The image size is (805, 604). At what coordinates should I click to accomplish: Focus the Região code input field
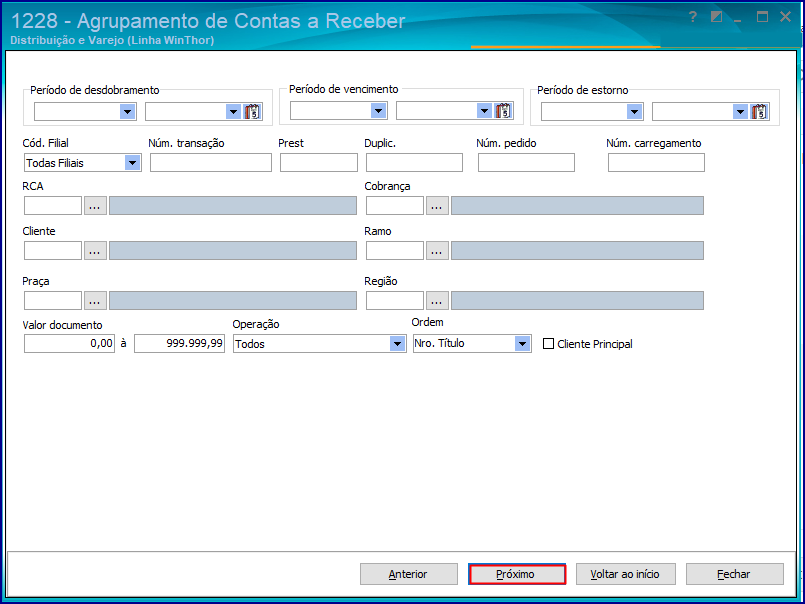click(395, 300)
